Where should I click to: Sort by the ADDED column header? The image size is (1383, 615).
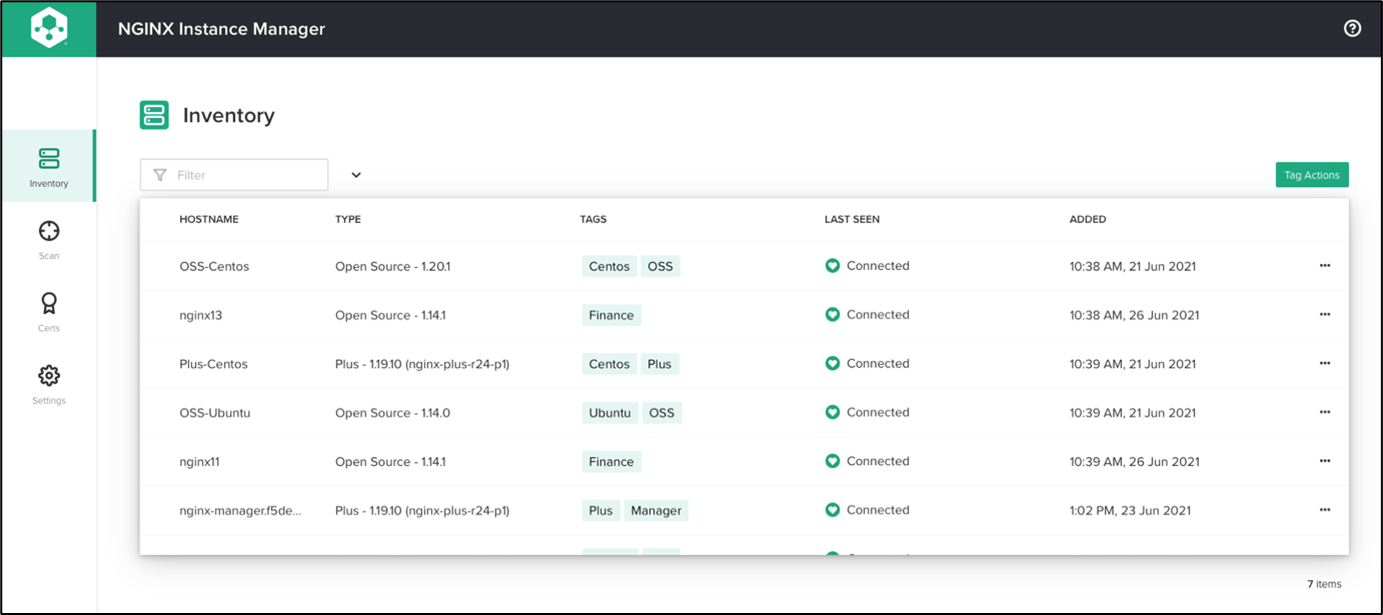pos(1088,219)
